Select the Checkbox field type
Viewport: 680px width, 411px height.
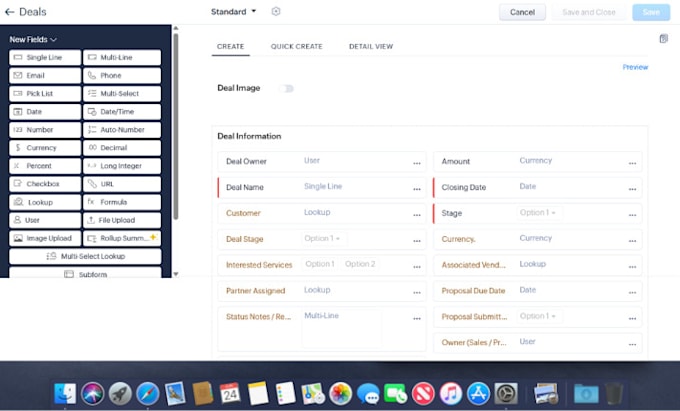click(x=45, y=184)
